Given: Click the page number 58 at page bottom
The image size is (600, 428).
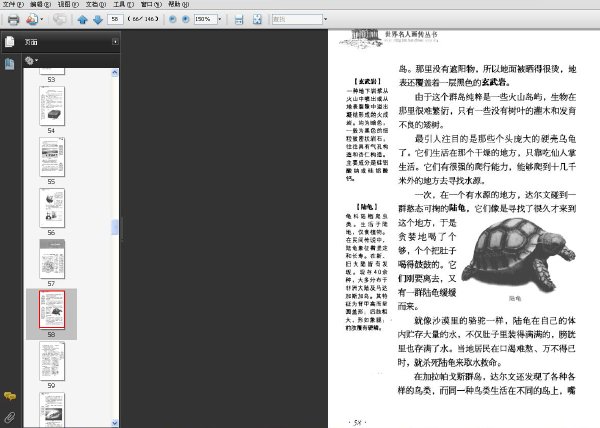Looking at the screenshot, I should [x=357, y=422].
